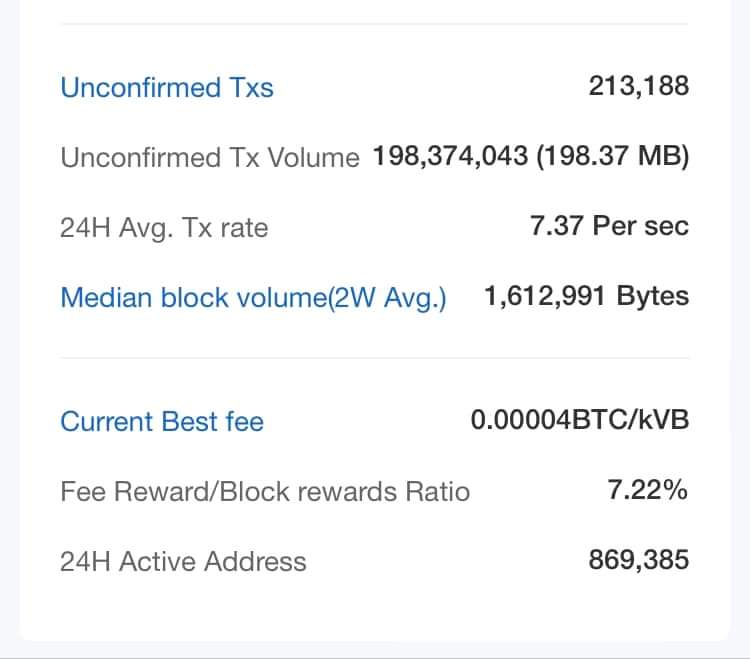Click the 24H Active Address label
This screenshot has width=750, height=659.
coord(183,561)
